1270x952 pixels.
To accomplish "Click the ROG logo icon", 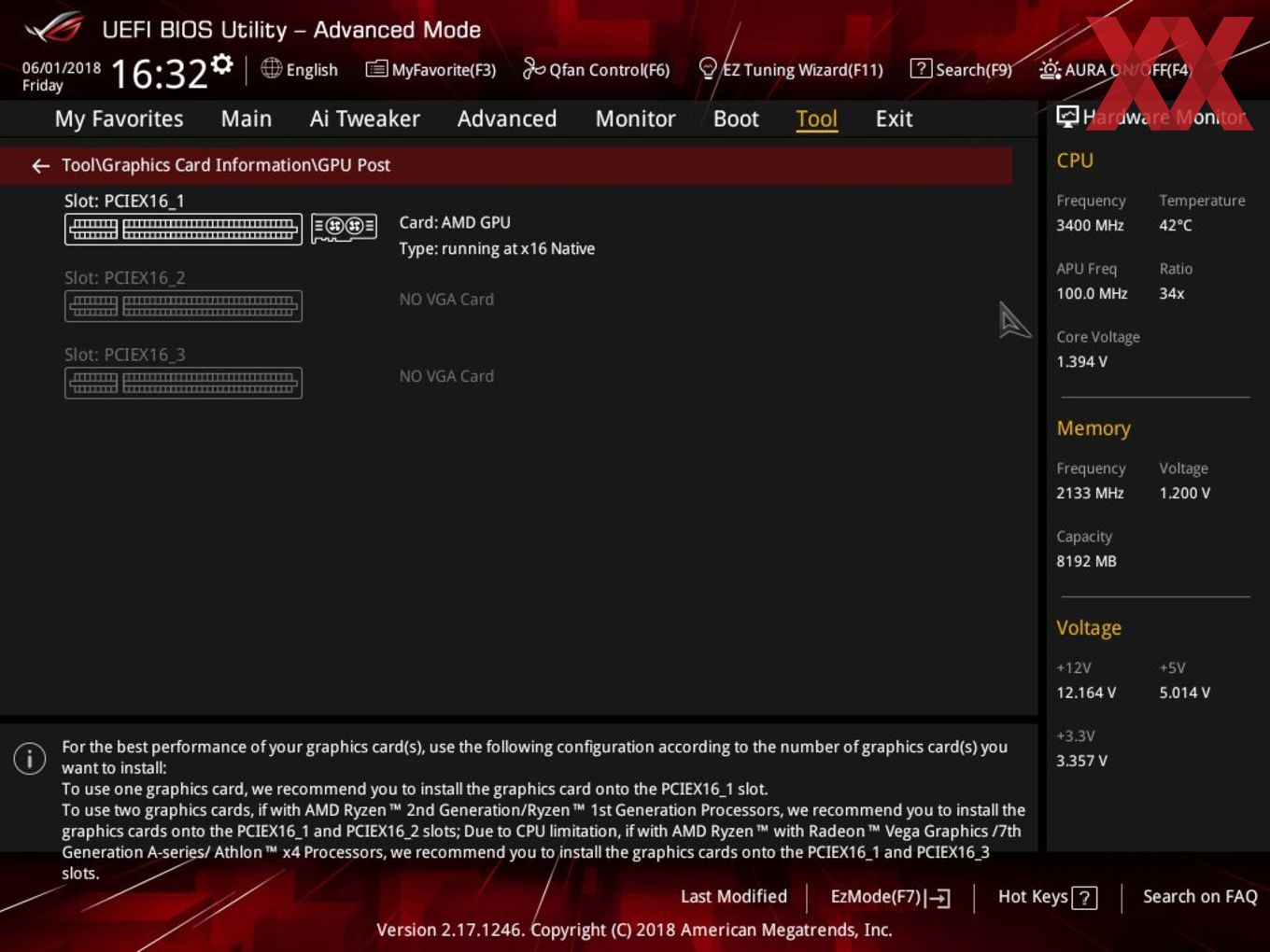I will [54, 29].
